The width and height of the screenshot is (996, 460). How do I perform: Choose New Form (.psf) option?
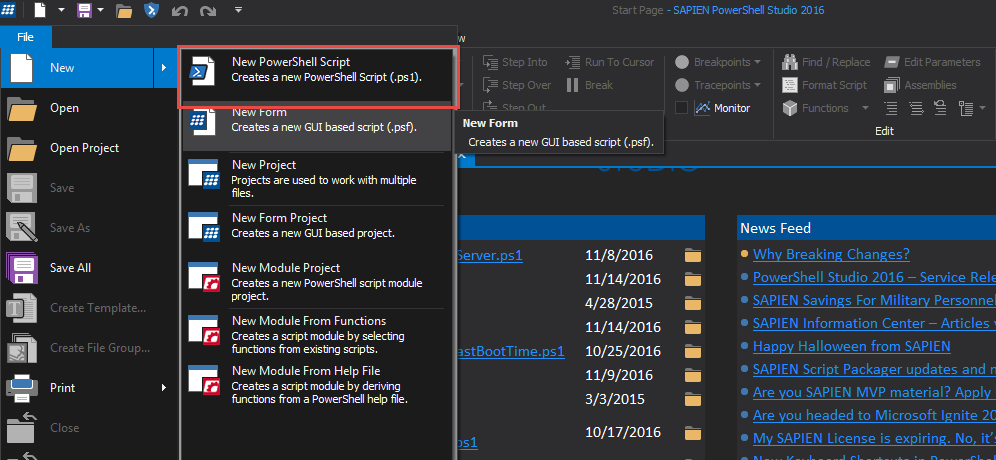tap(317, 125)
